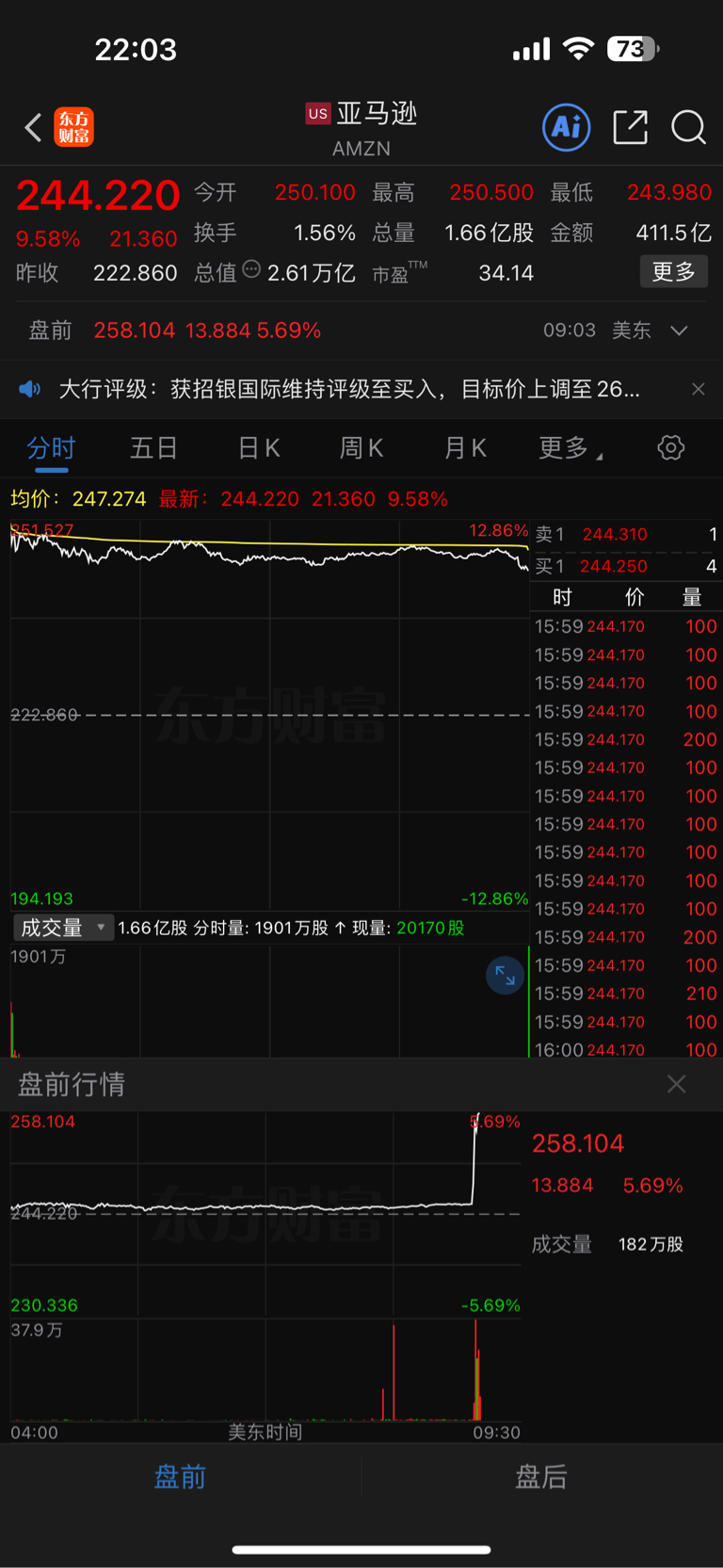Tap the speaker icon on news ticker
Screen dimensions: 723x1568
[30, 389]
